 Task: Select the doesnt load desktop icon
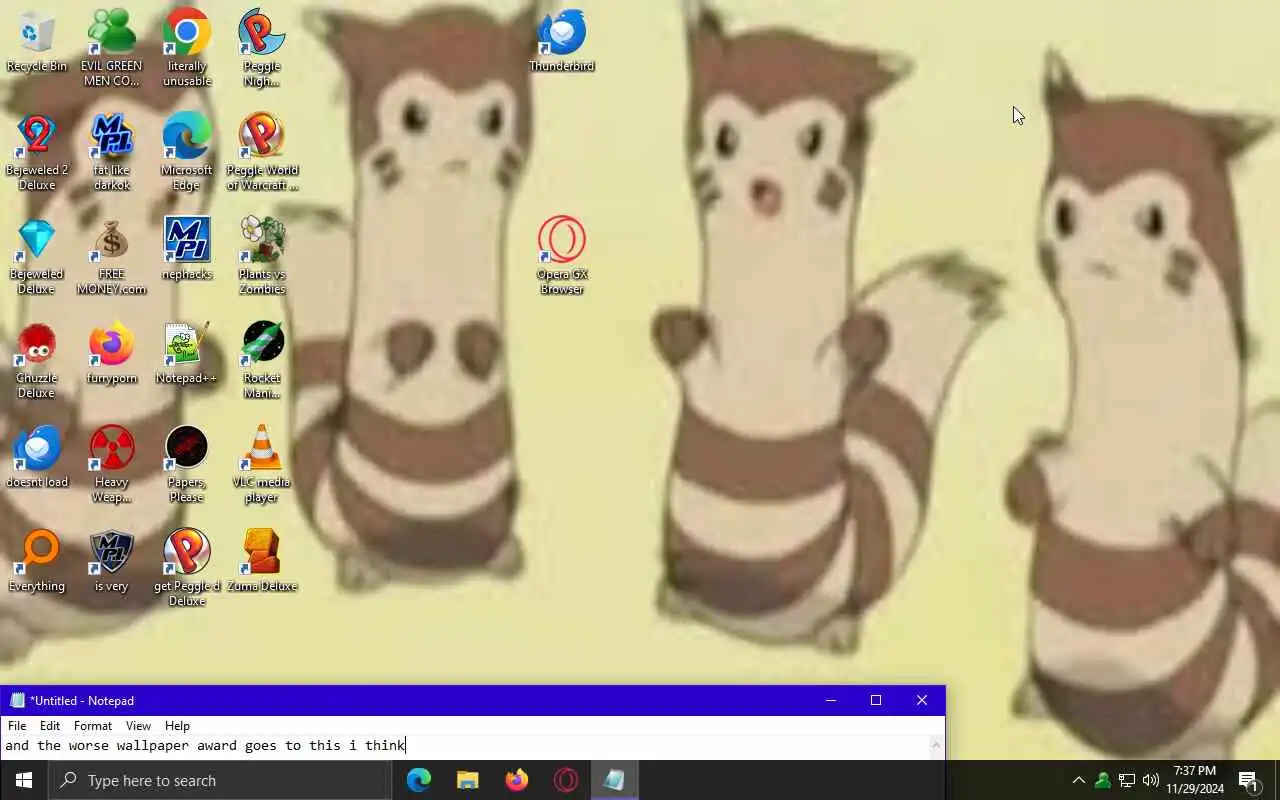(37, 456)
